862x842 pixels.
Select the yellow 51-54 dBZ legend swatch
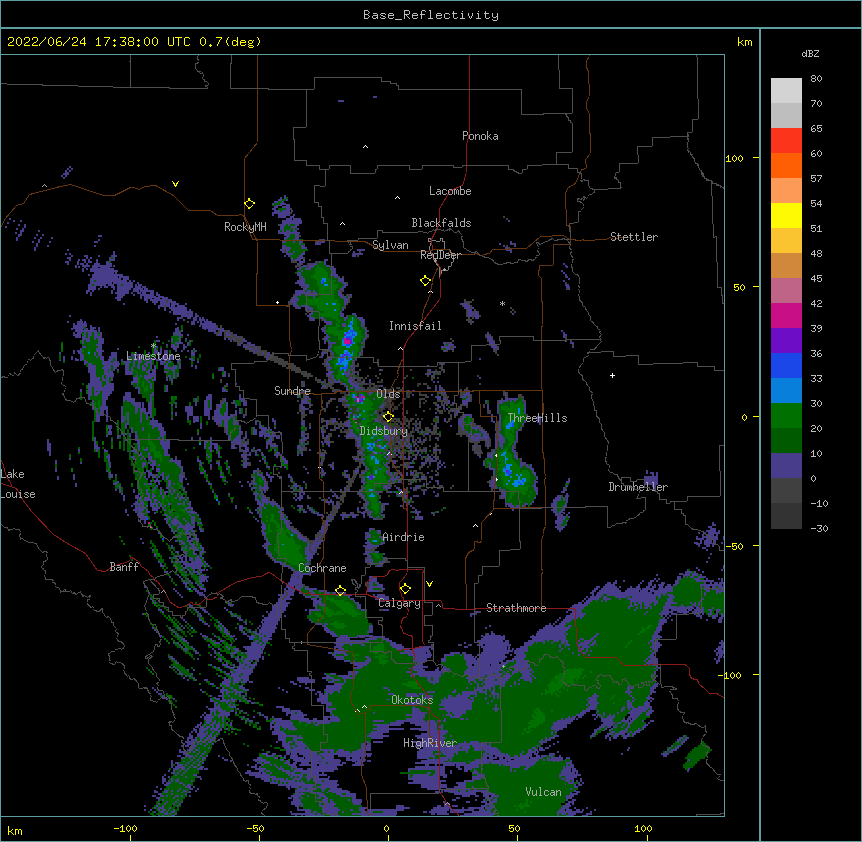pos(786,216)
